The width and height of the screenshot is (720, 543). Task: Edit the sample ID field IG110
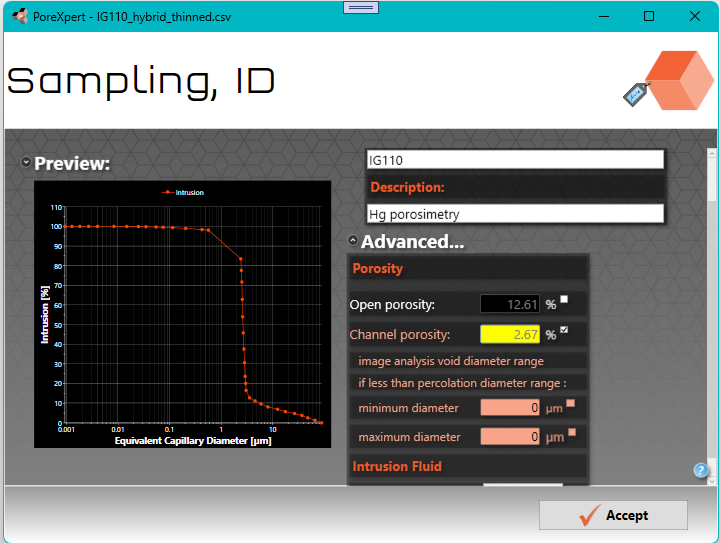[515, 160]
